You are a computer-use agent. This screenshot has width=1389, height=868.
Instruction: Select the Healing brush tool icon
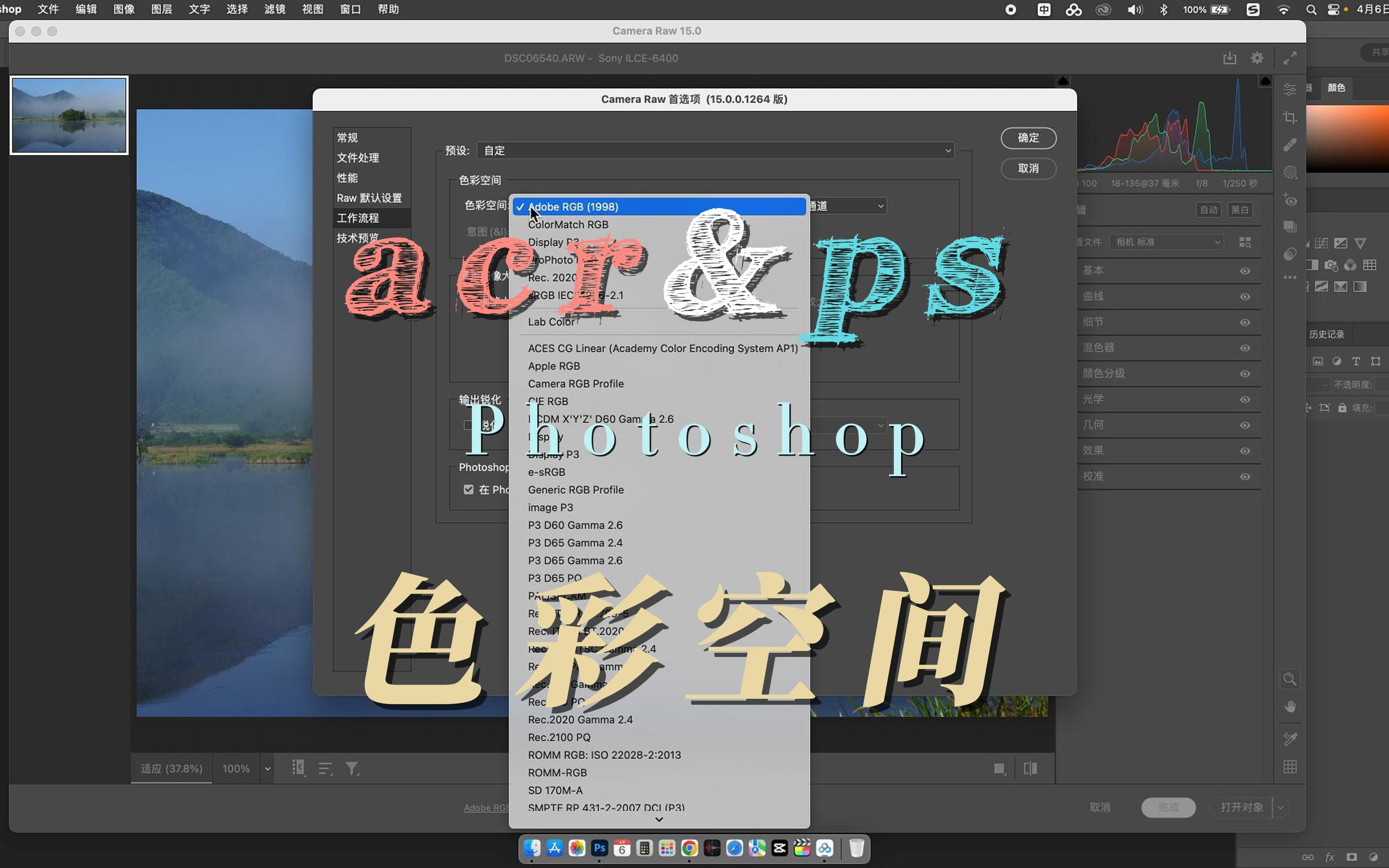pyautogui.click(x=1290, y=145)
